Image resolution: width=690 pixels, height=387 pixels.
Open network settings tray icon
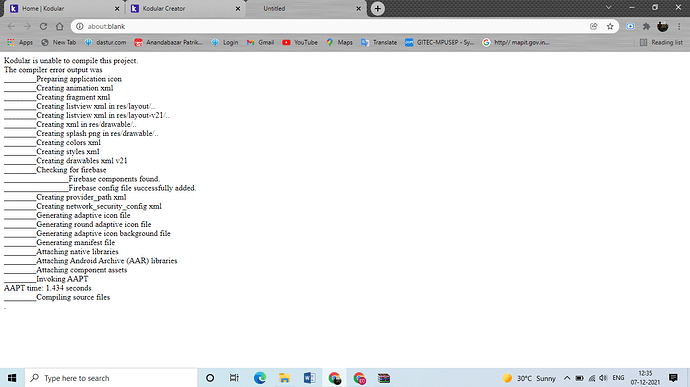pyautogui.click(x=592, y=378)
